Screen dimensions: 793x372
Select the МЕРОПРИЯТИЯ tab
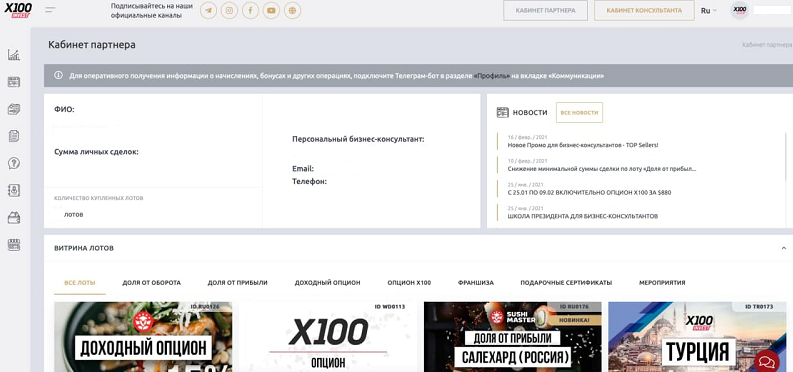click(x=662, y=283)
